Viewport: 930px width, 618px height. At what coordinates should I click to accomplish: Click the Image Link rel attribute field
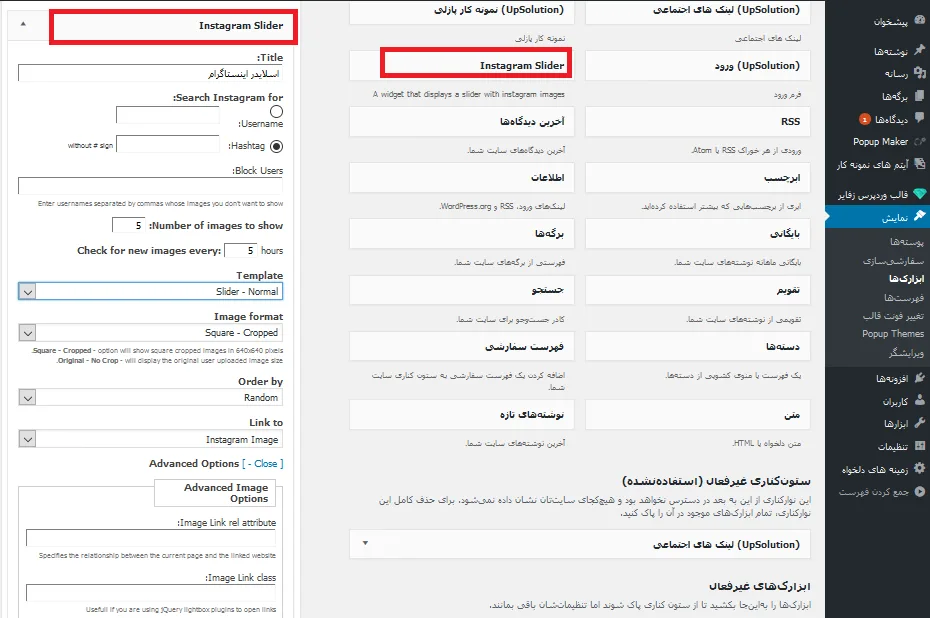click(x=151, y=538)
